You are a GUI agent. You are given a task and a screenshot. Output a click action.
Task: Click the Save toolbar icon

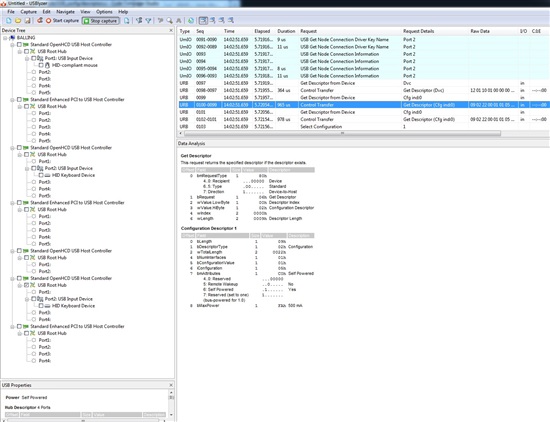tap(27, 21)
